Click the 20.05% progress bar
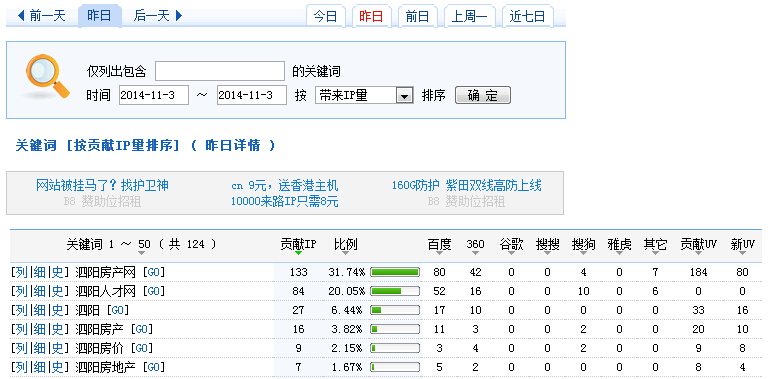The height and width of the screenshot is (379, 776). pyautogui.click(x=395, y=291)
